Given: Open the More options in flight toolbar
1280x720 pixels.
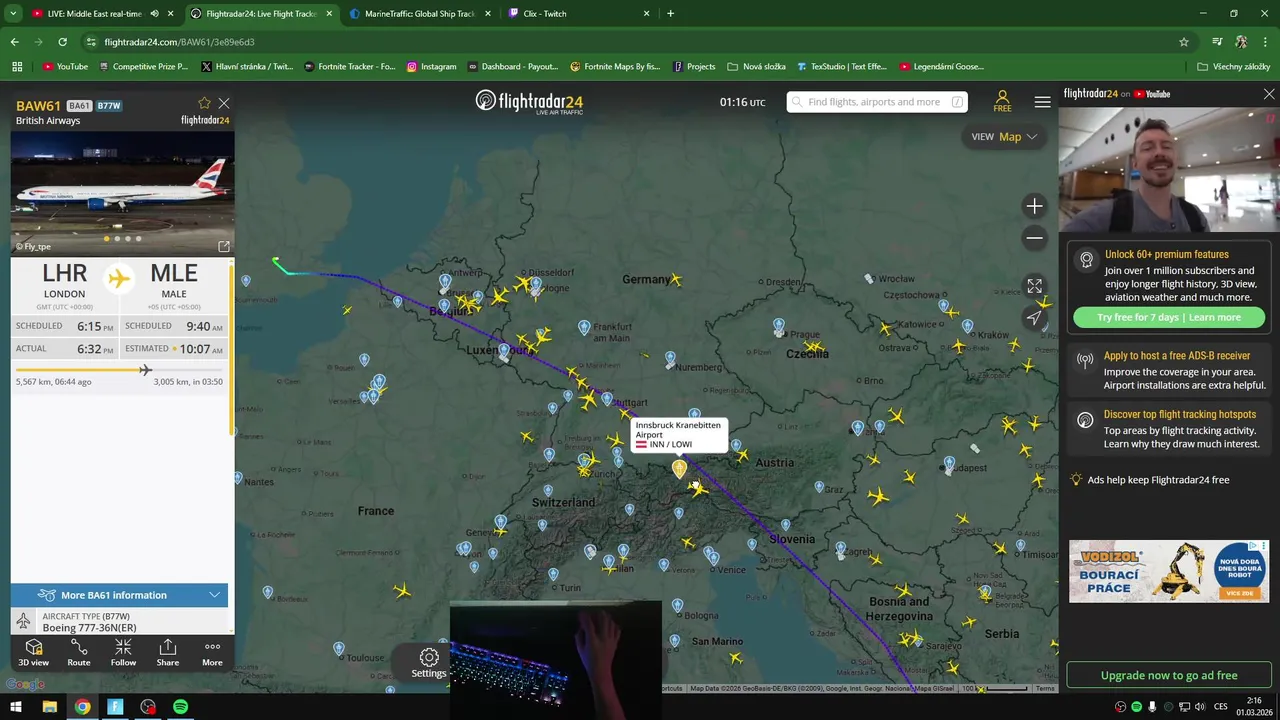Looking at the screenshot, I should pyautogui.click(x=212, y=652).
